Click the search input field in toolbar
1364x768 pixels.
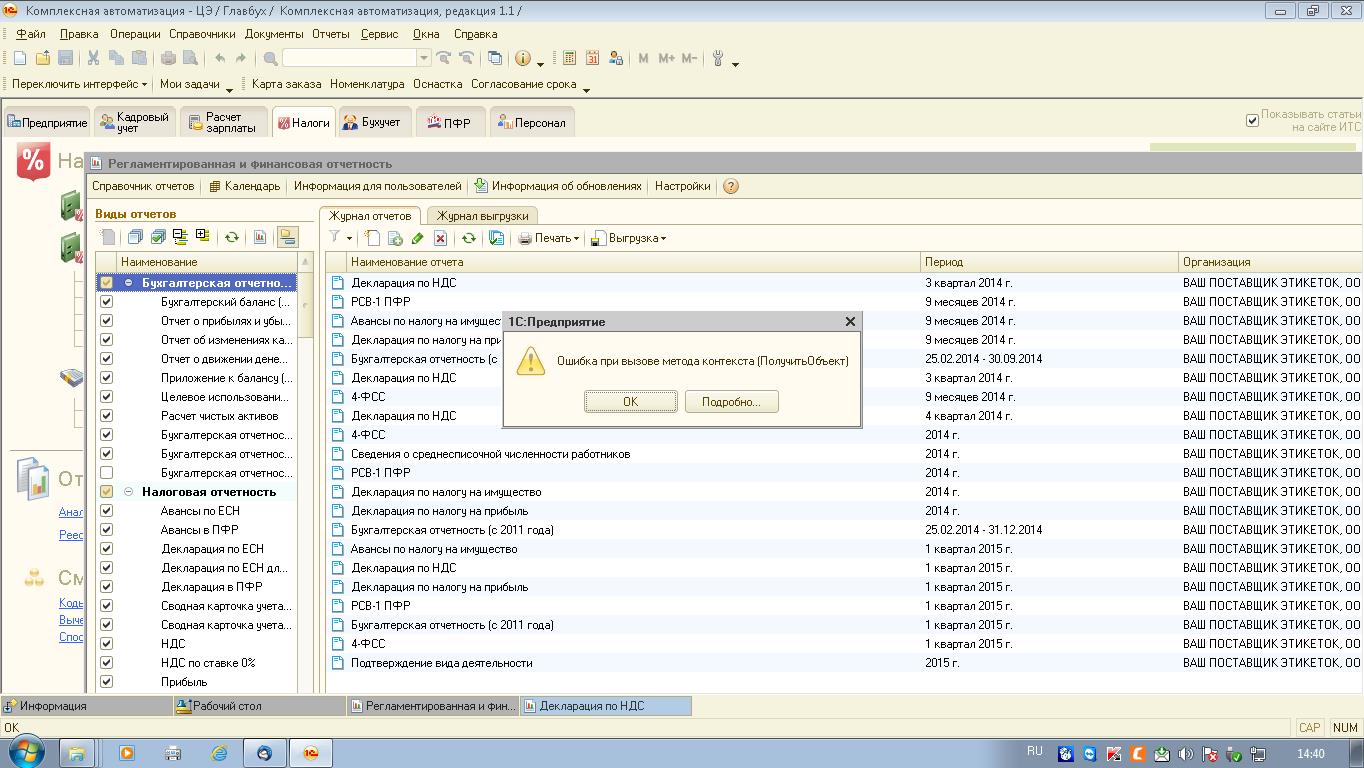tap(348, 58)
